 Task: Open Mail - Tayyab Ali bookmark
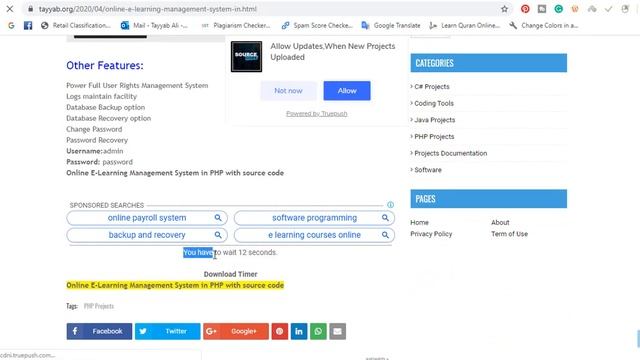(154, 25)
